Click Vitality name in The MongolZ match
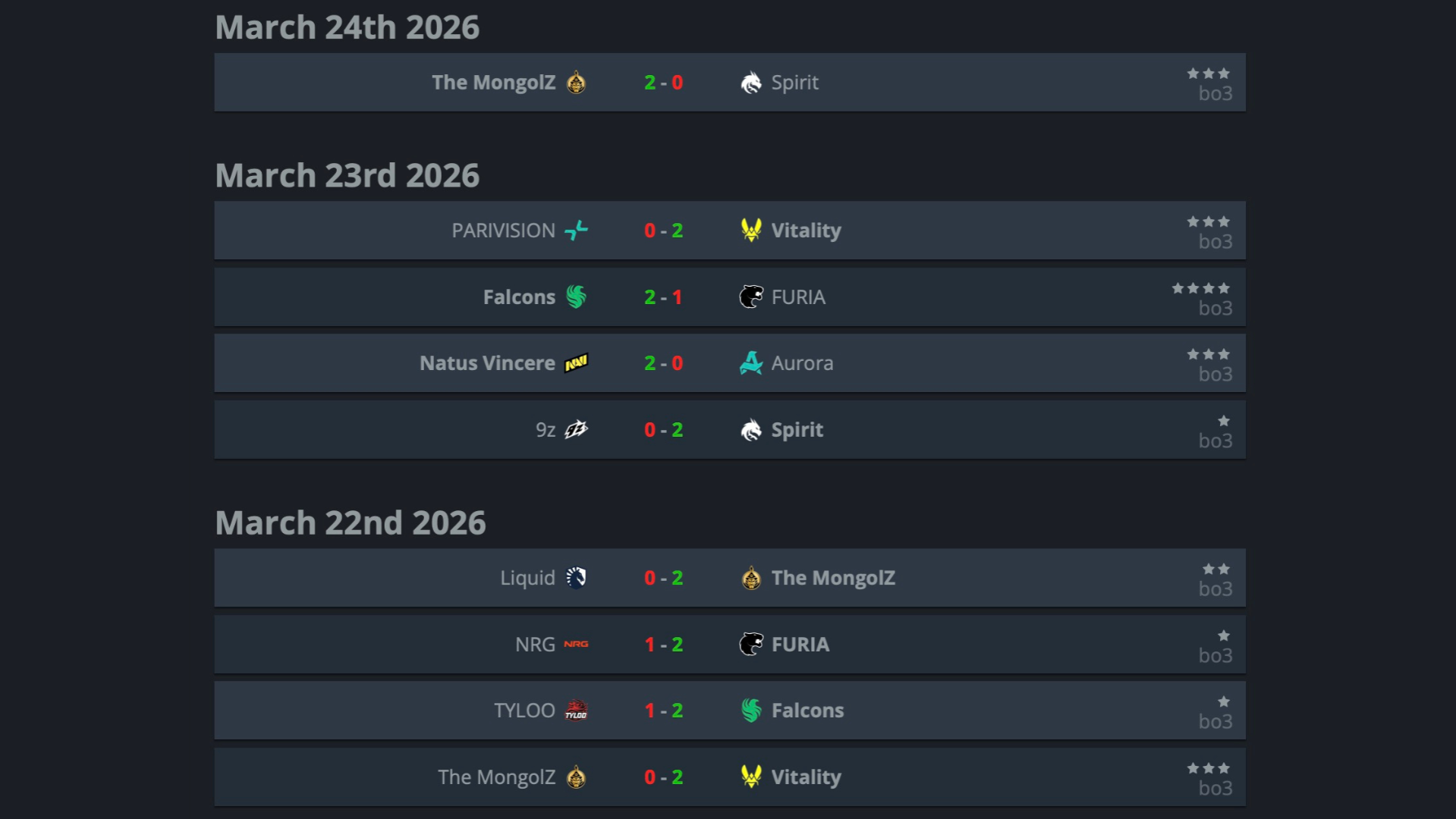This screenshot has width=1456, height=819. point(806,777)
